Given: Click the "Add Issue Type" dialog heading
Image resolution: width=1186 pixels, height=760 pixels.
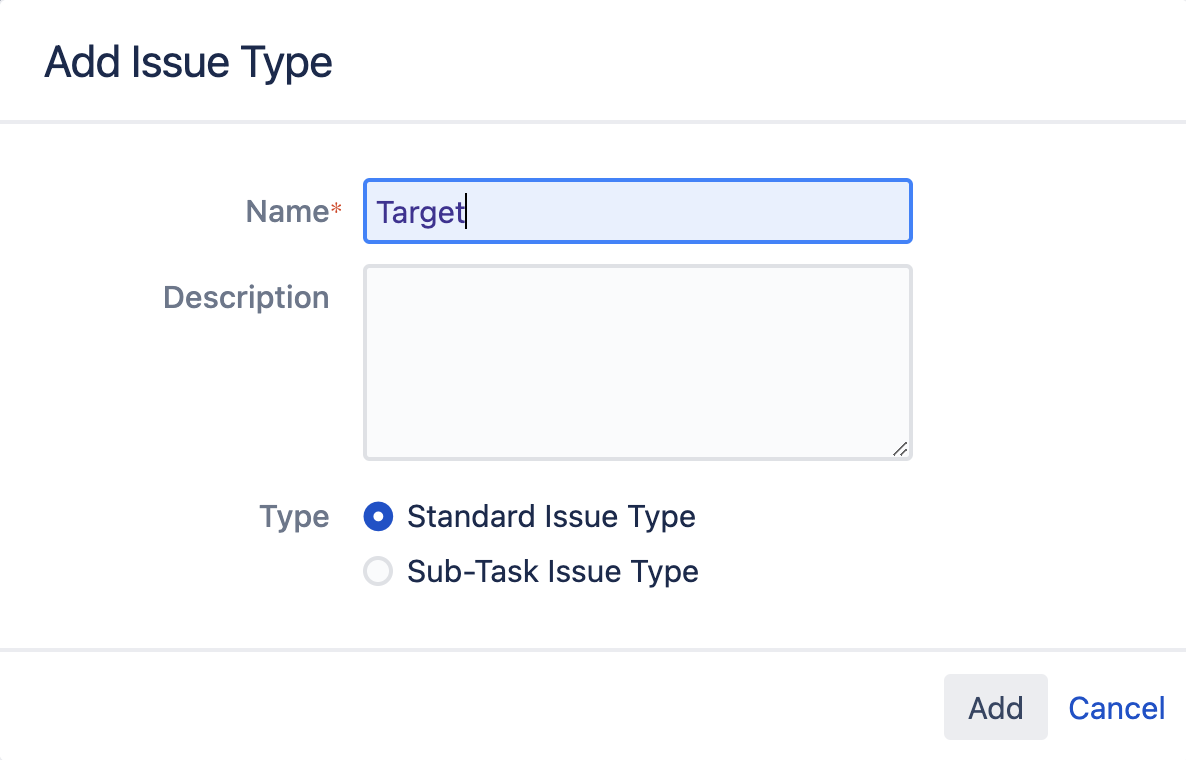Looking at the screenshot, I should 188,63.
